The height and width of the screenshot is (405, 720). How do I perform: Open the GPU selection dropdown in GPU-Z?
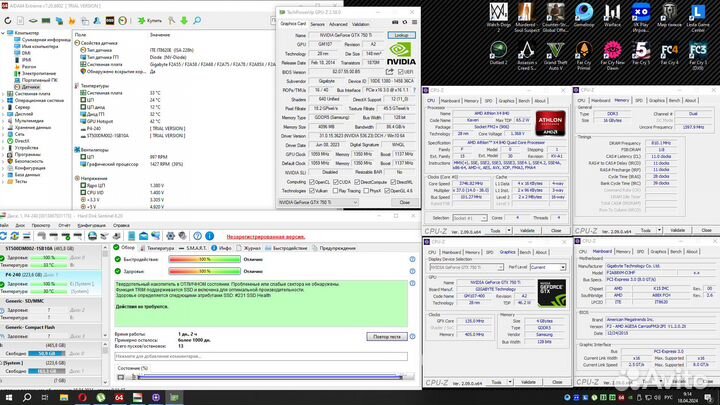click(x=318, y=202)
